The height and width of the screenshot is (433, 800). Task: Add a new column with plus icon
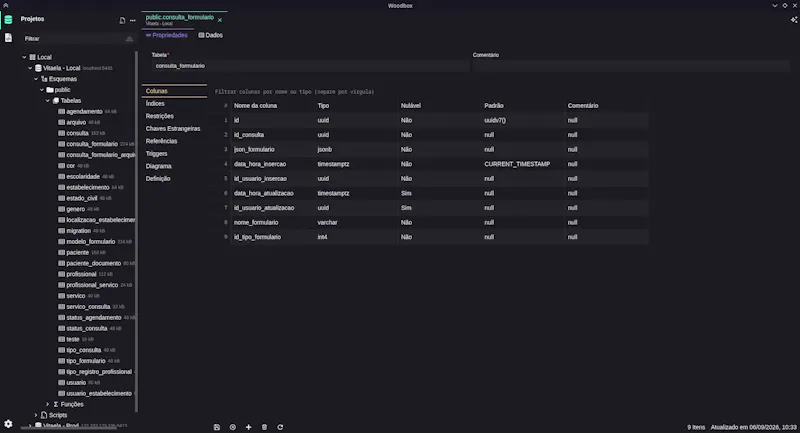pyautogui.click(x=248, y=427)
